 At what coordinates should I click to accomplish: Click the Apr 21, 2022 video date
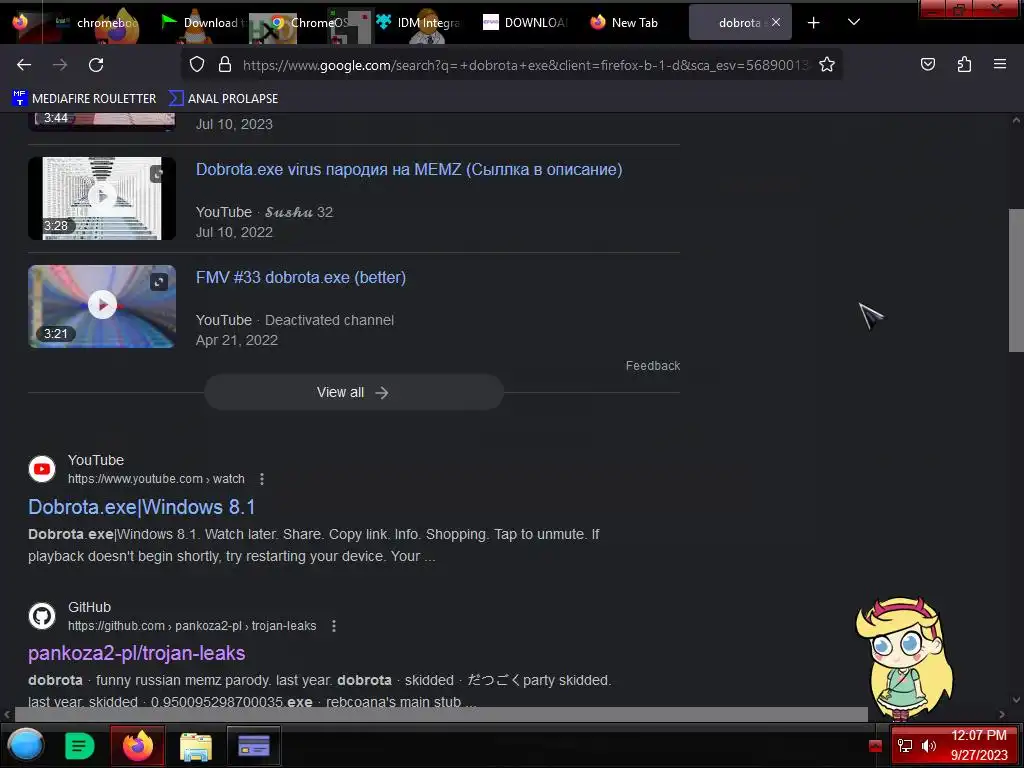(237, 340)
